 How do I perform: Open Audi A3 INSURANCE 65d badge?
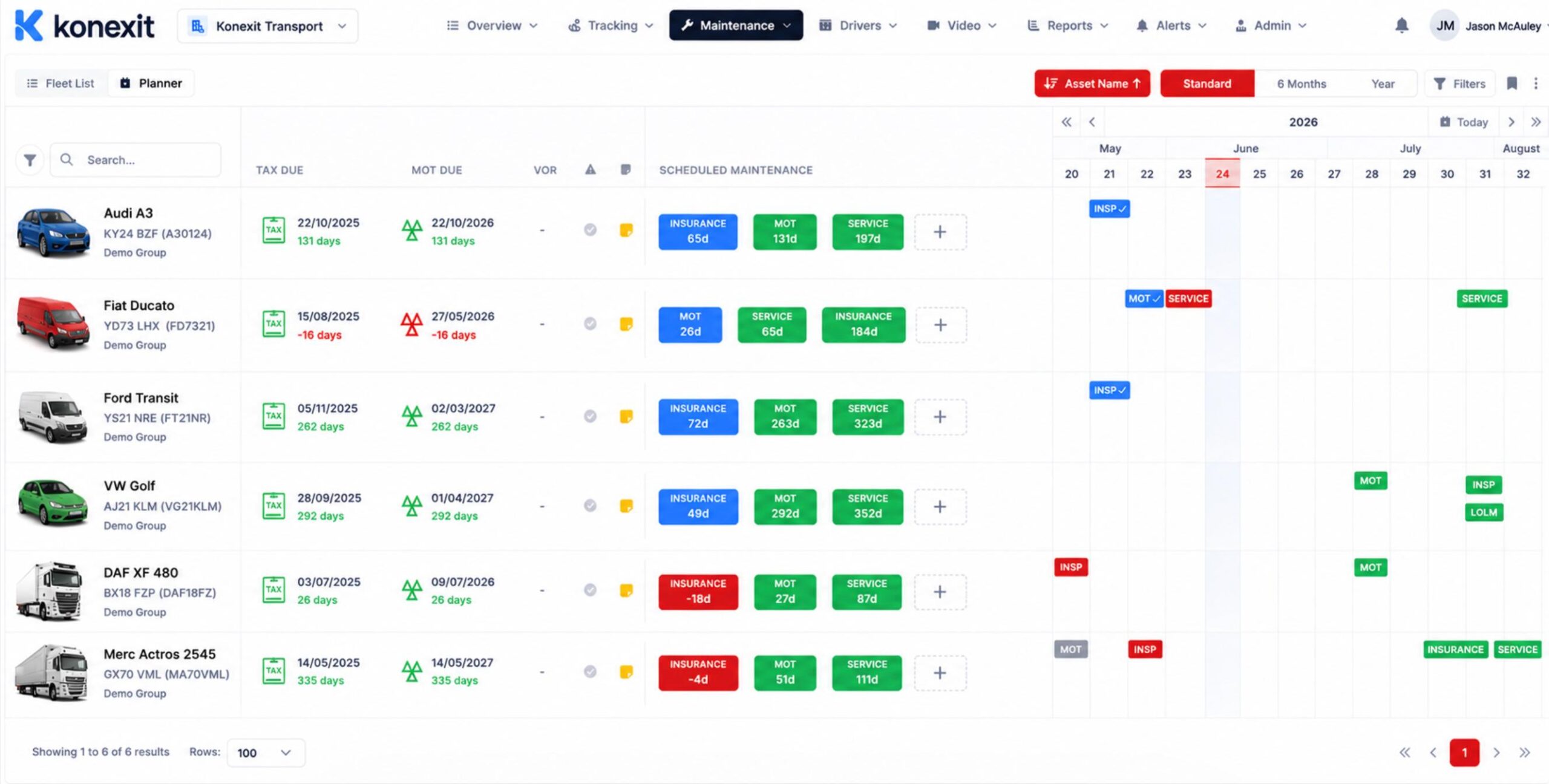pos(698,232)
